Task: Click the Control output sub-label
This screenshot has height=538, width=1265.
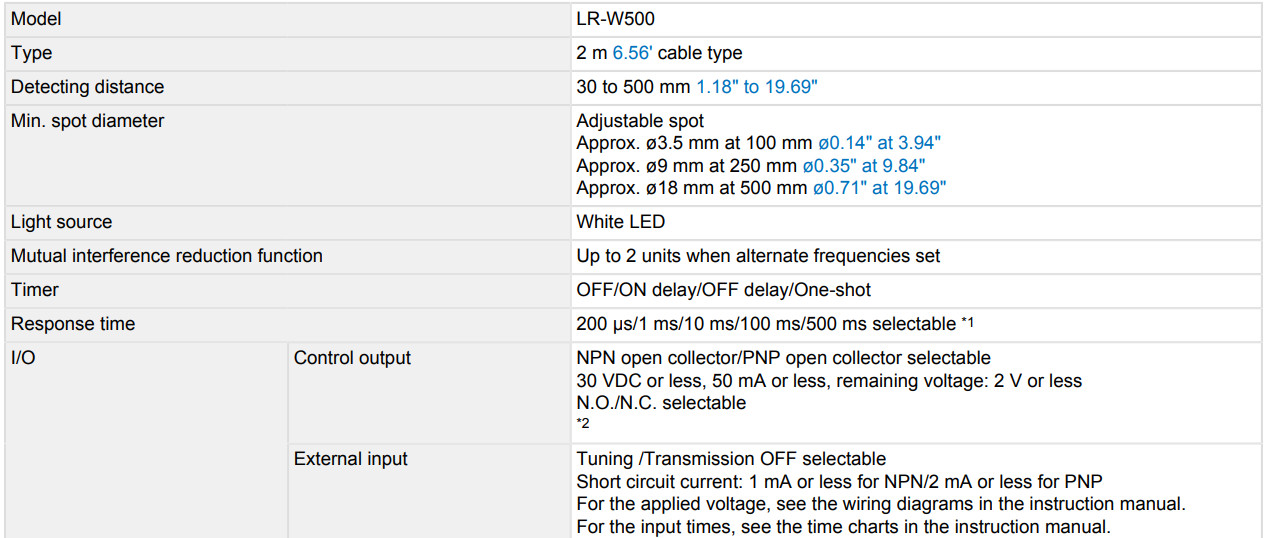Action: click(352, 358)
